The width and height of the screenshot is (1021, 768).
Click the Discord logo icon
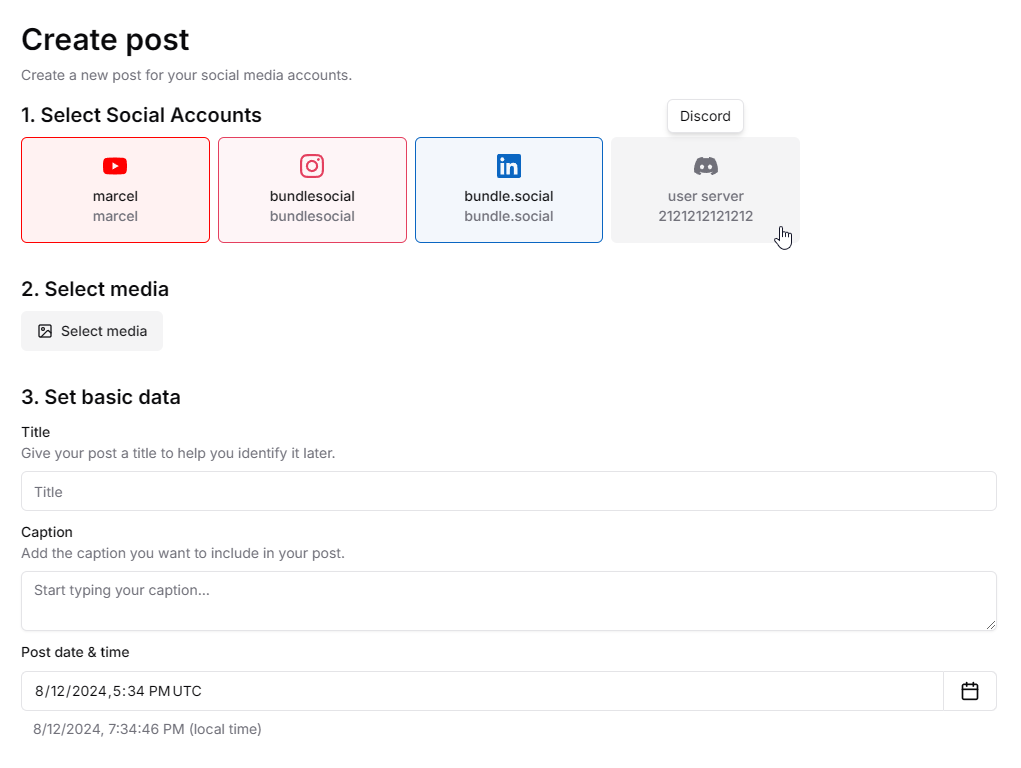click(705, 166)
